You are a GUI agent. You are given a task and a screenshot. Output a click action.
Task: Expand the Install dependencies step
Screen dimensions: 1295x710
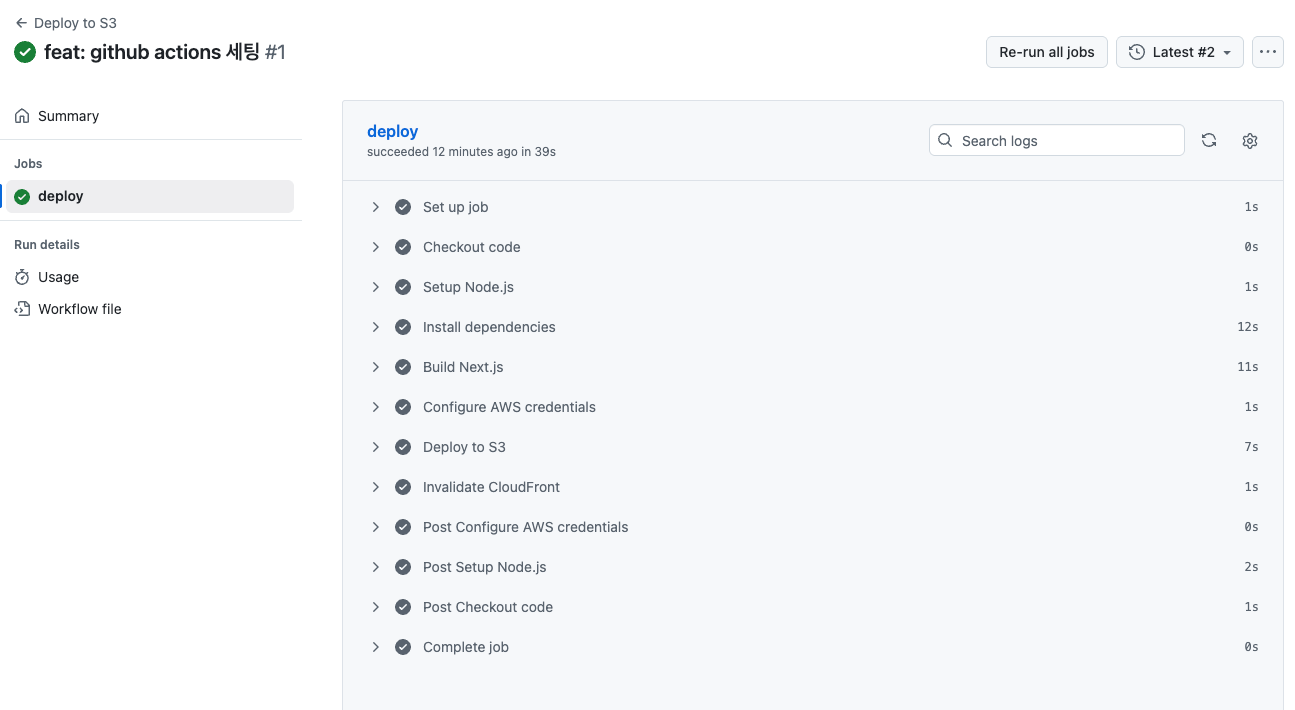point(376,327)
